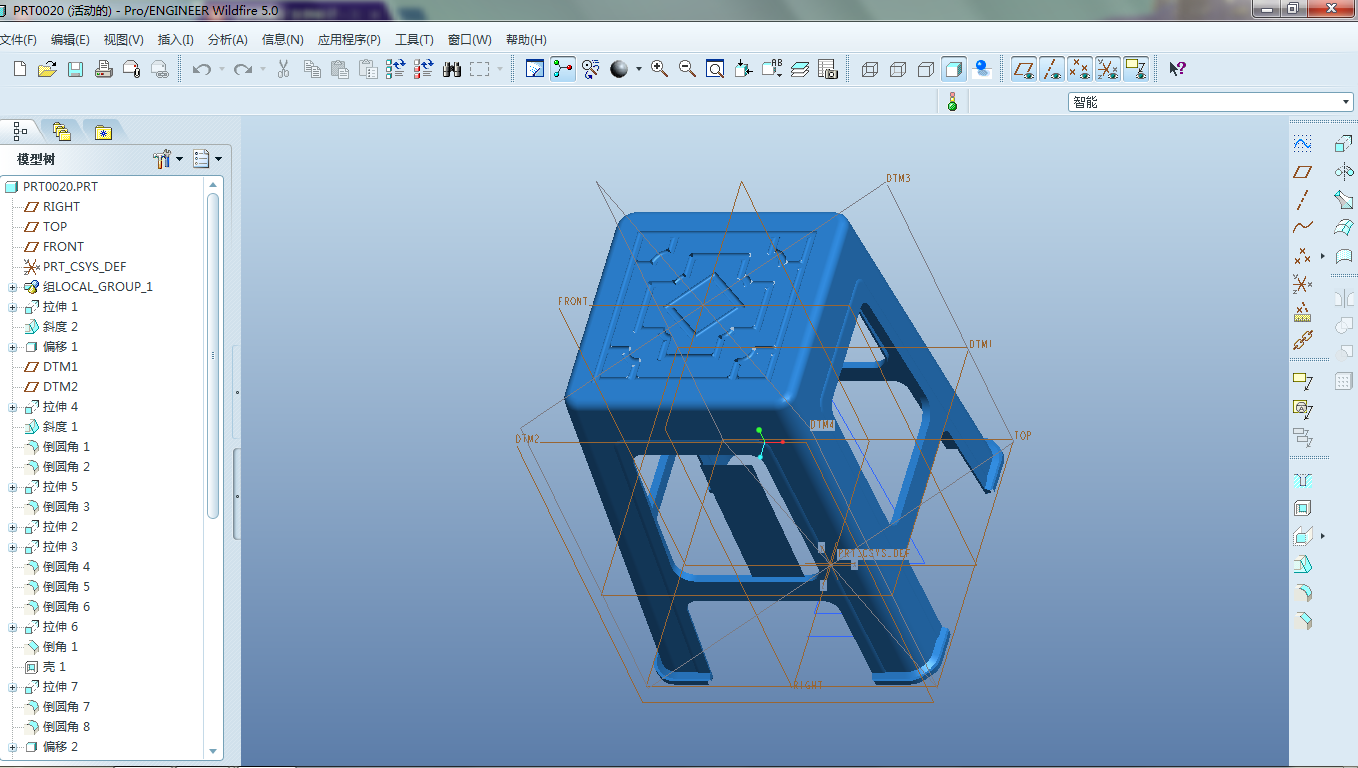The height and width of the screenshot is (768, 1358).
Task: Select shaded display mode
Action: 953,69
